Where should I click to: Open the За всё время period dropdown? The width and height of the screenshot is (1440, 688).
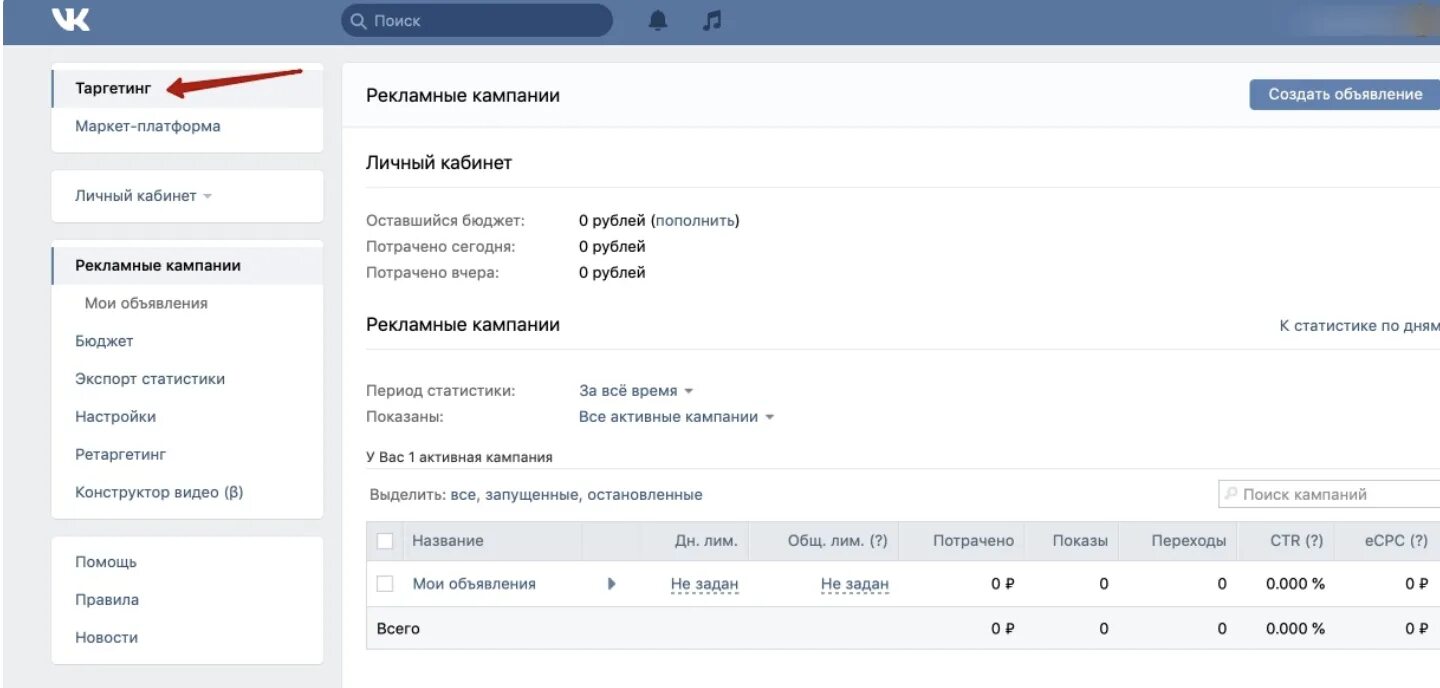click(x=636, y=391)
